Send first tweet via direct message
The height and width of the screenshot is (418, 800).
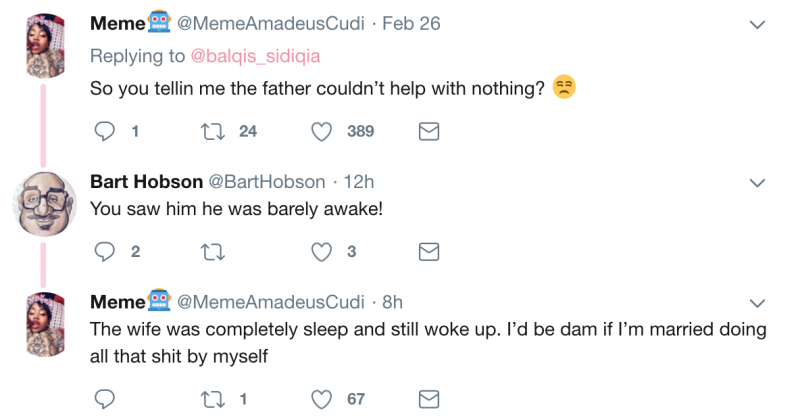click(x=428, y=131)
